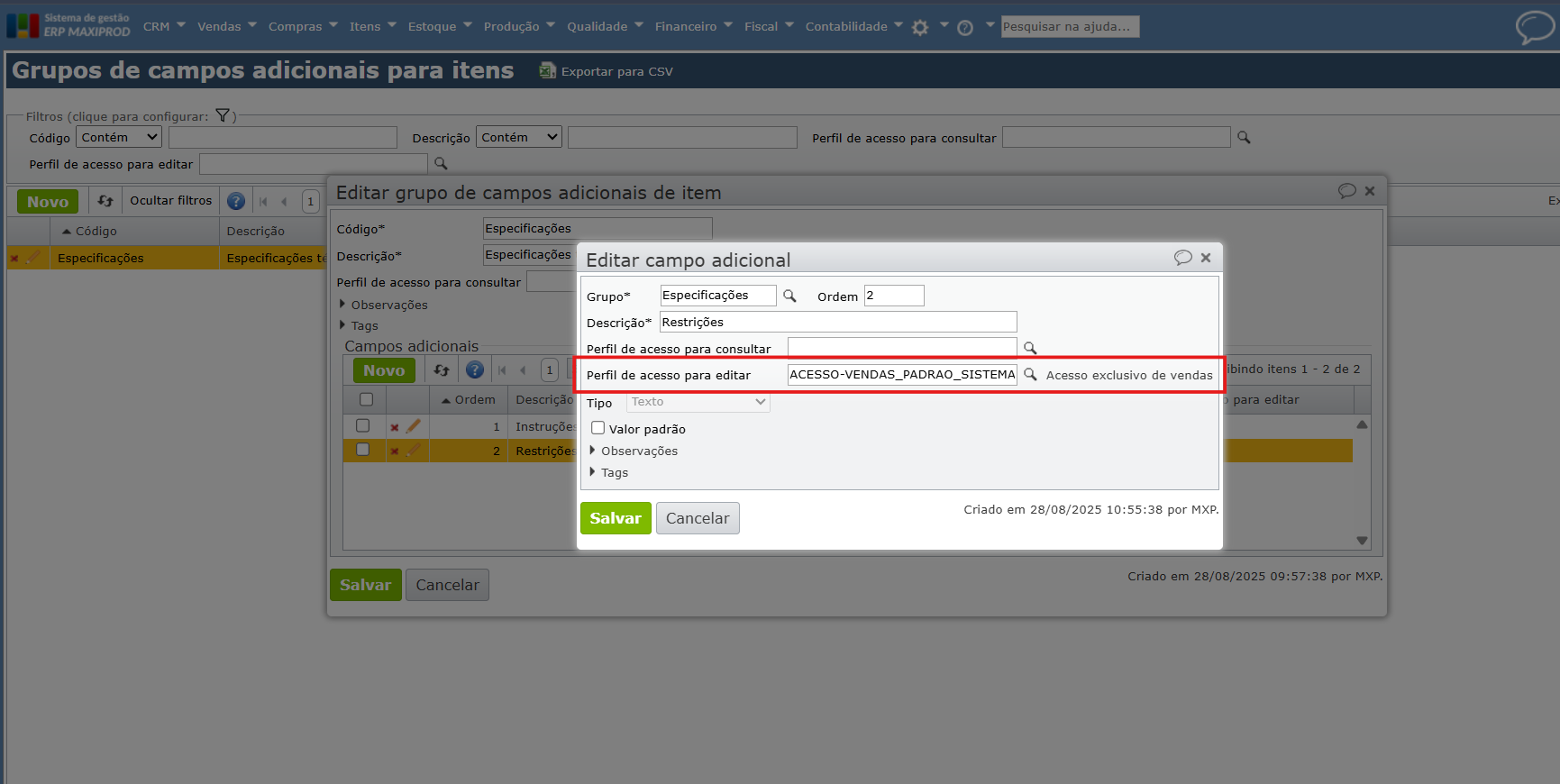Open lookup for Perfil de acesso para consultar in Editar campo adicional
This screenshot has height=784, width=1560.
tap(1030, 348)
